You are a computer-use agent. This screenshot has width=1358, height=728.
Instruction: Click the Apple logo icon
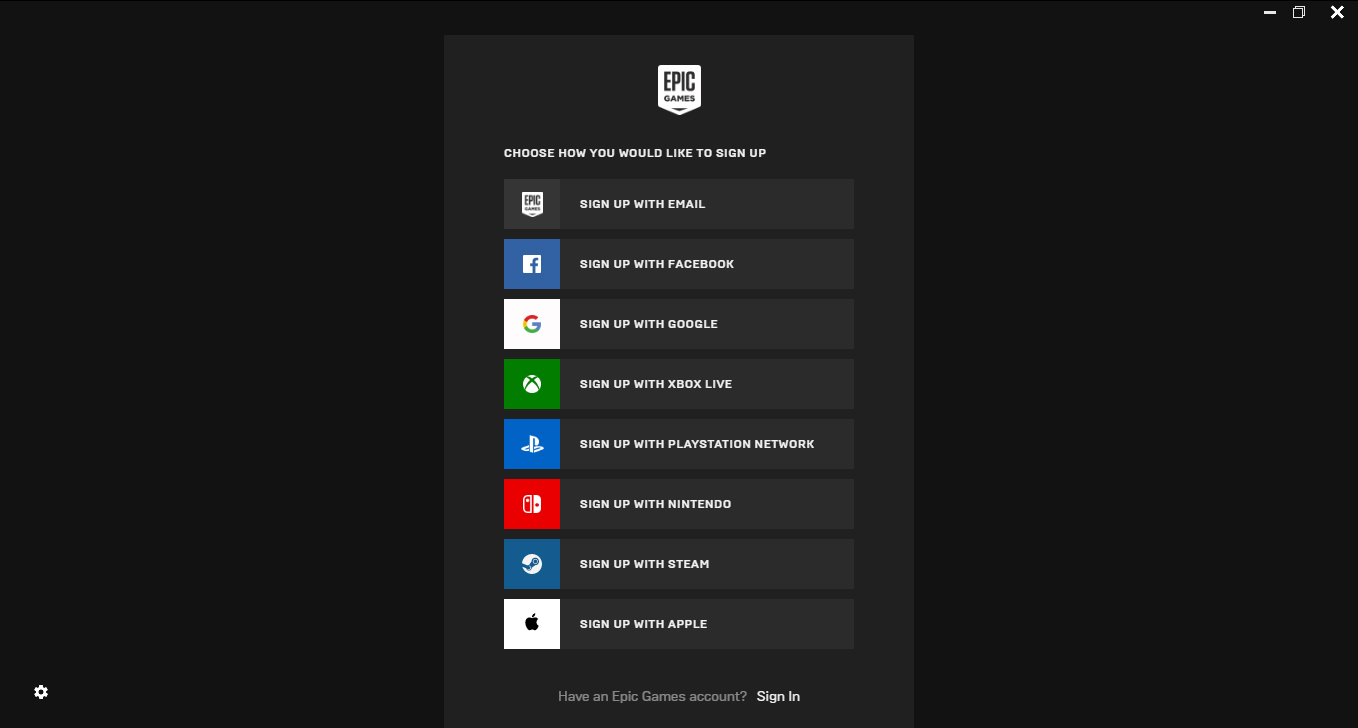[532, 624]
